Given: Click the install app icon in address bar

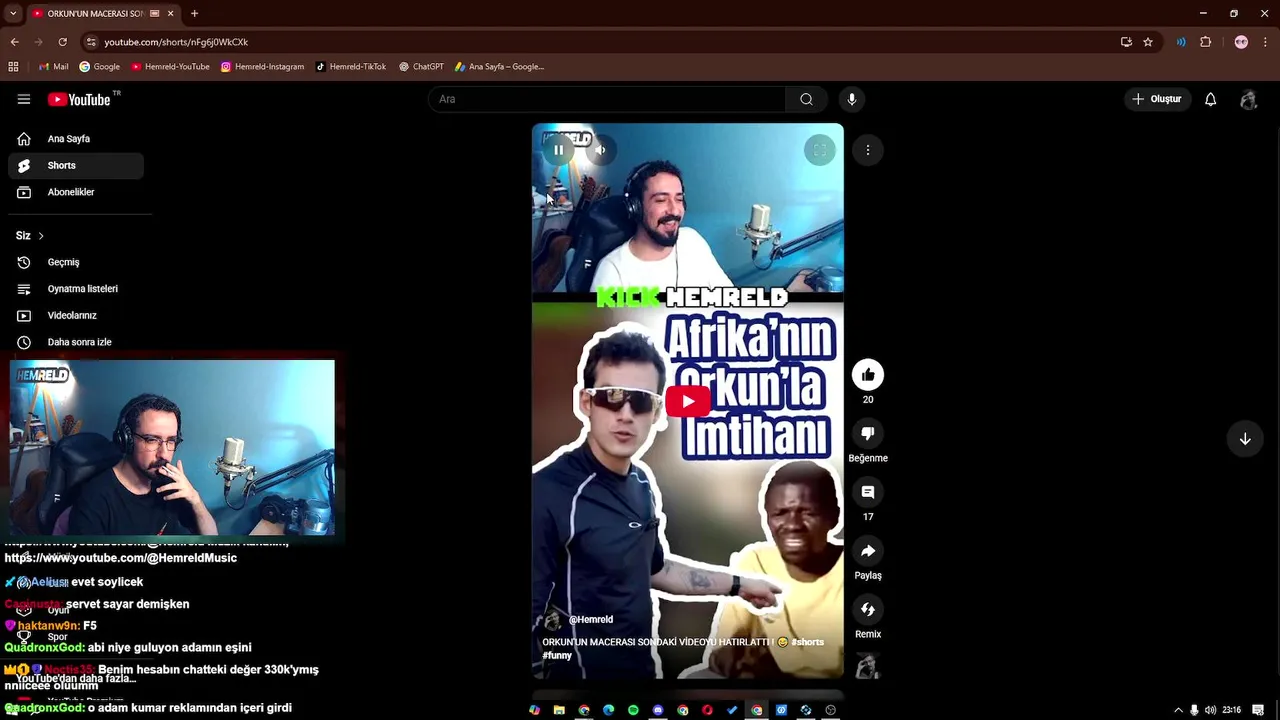Looking at the screenshot, I should 1126,42.
